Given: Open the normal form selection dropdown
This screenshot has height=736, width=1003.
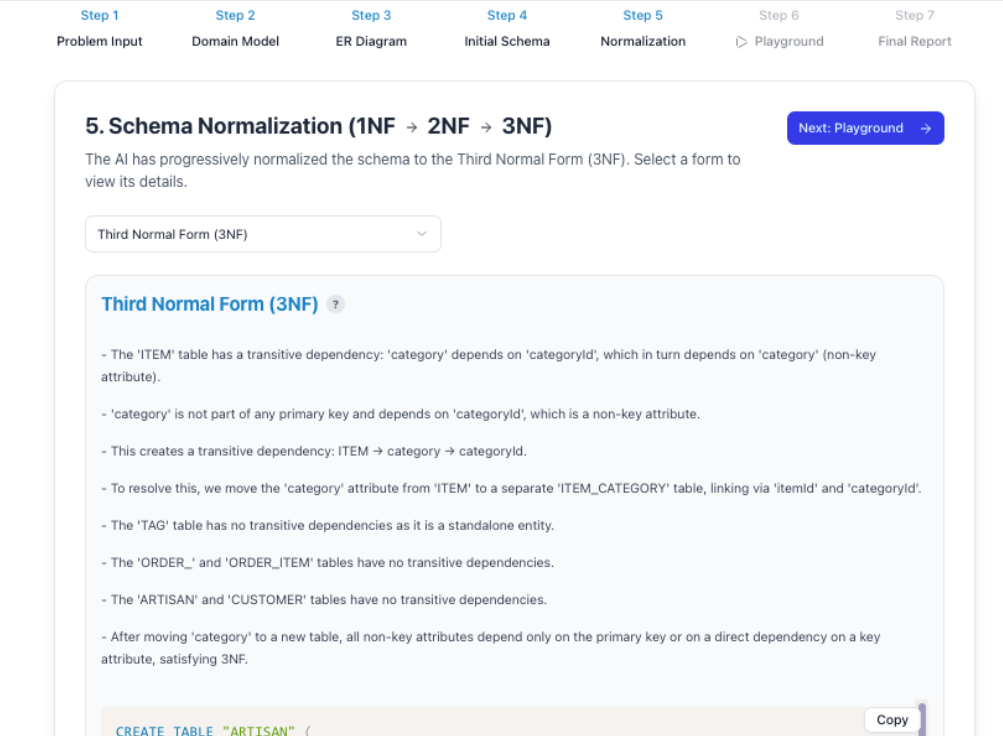Looking at the screenshot, I should coord(263,234).
